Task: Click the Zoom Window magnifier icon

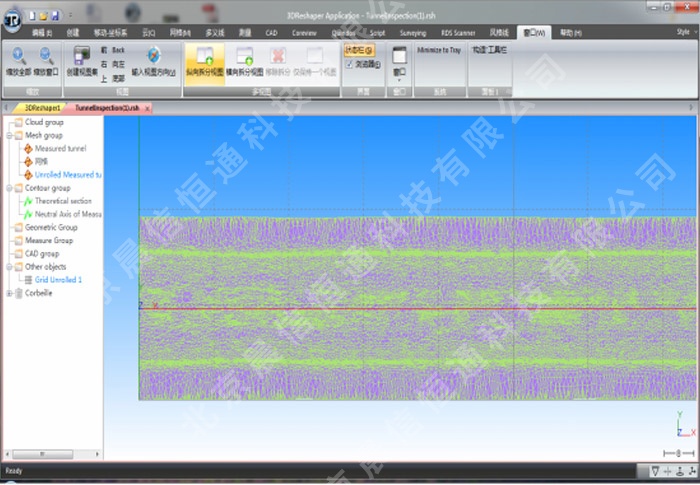Action: (x=46, y=56)
